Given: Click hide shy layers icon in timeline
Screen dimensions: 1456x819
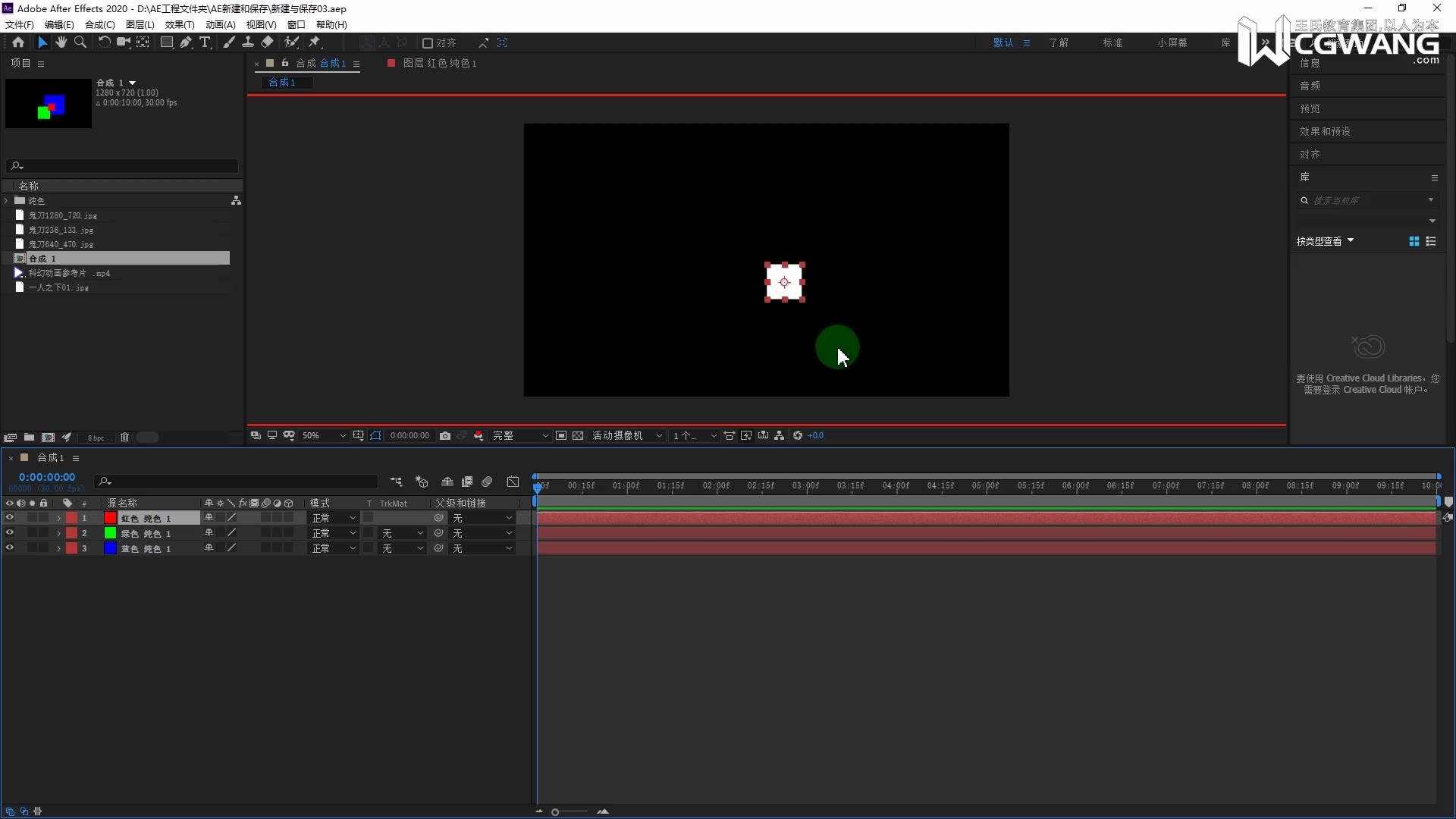Looking at the screenshot, I should pyautogui.click(x=447, y=482).
